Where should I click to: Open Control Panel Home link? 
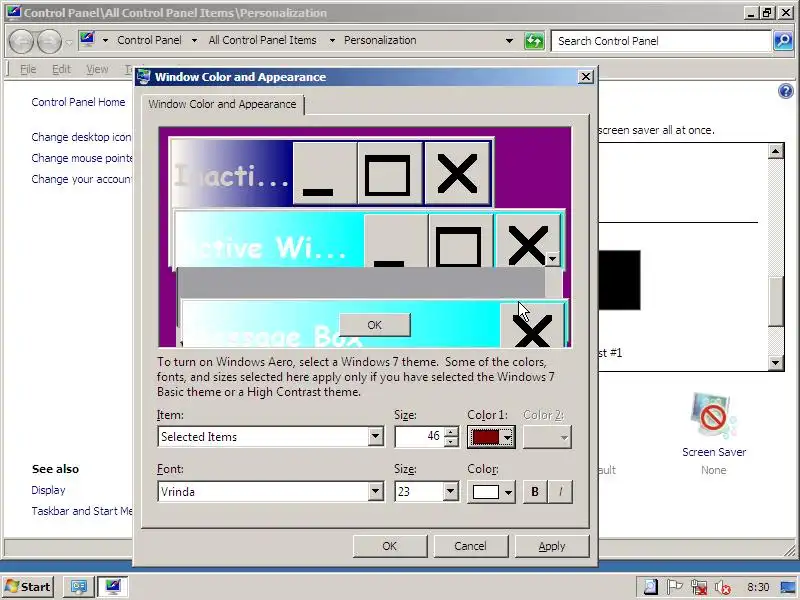(78, 102)
